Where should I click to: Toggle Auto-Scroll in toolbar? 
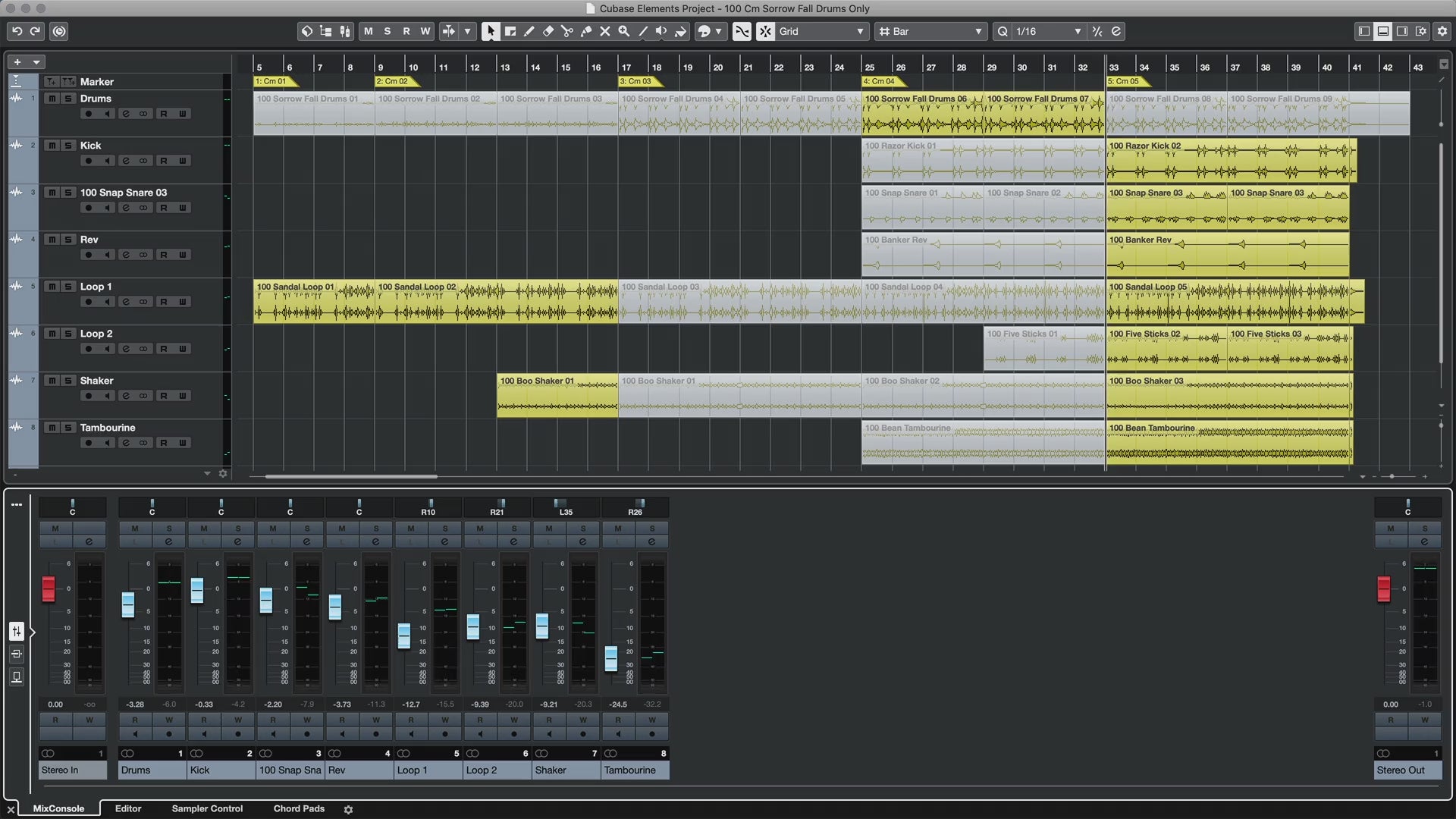pos(448,31)
